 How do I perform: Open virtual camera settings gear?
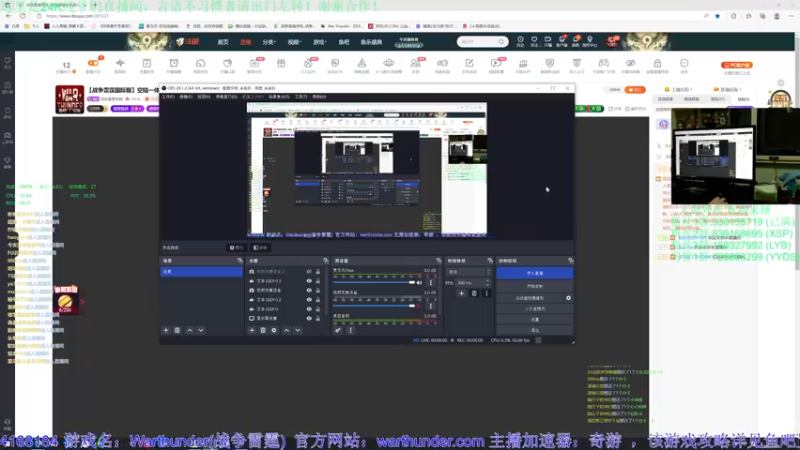coord(568,298)
